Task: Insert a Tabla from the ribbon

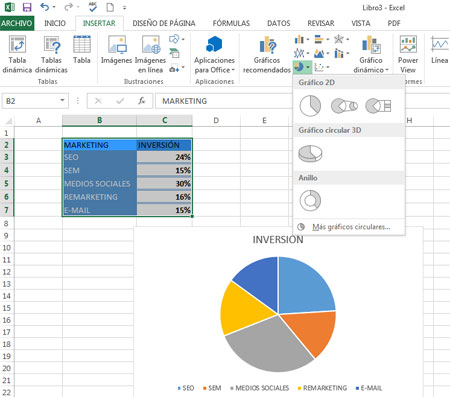Action: (82, 50)
